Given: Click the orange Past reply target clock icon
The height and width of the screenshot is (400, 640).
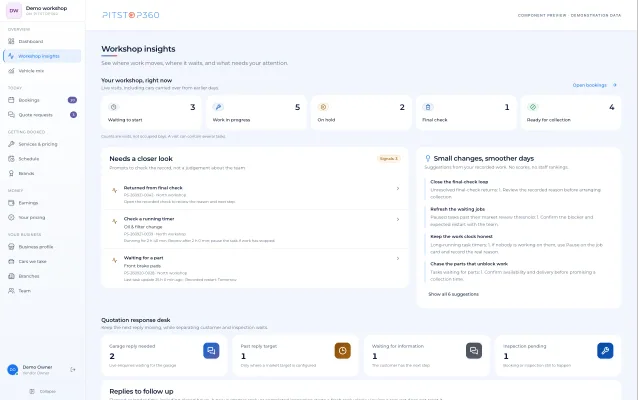Looking at the screenshot, I should click(342, 351).
